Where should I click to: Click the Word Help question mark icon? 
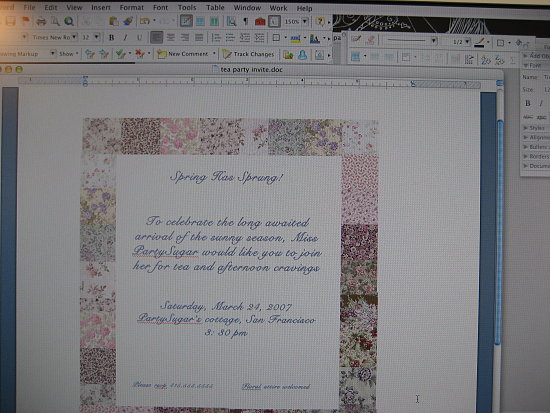(320, 22)
